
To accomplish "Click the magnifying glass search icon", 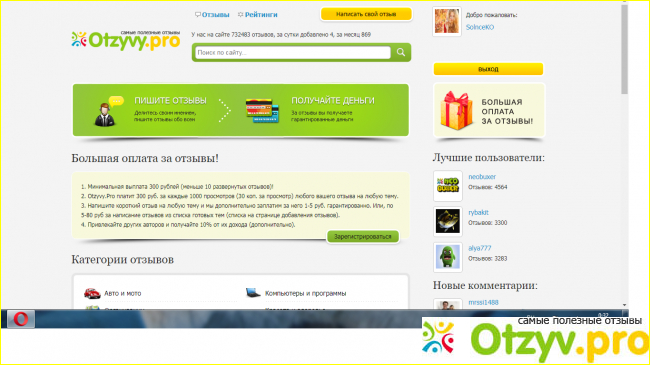I will (x=401, y=52).
